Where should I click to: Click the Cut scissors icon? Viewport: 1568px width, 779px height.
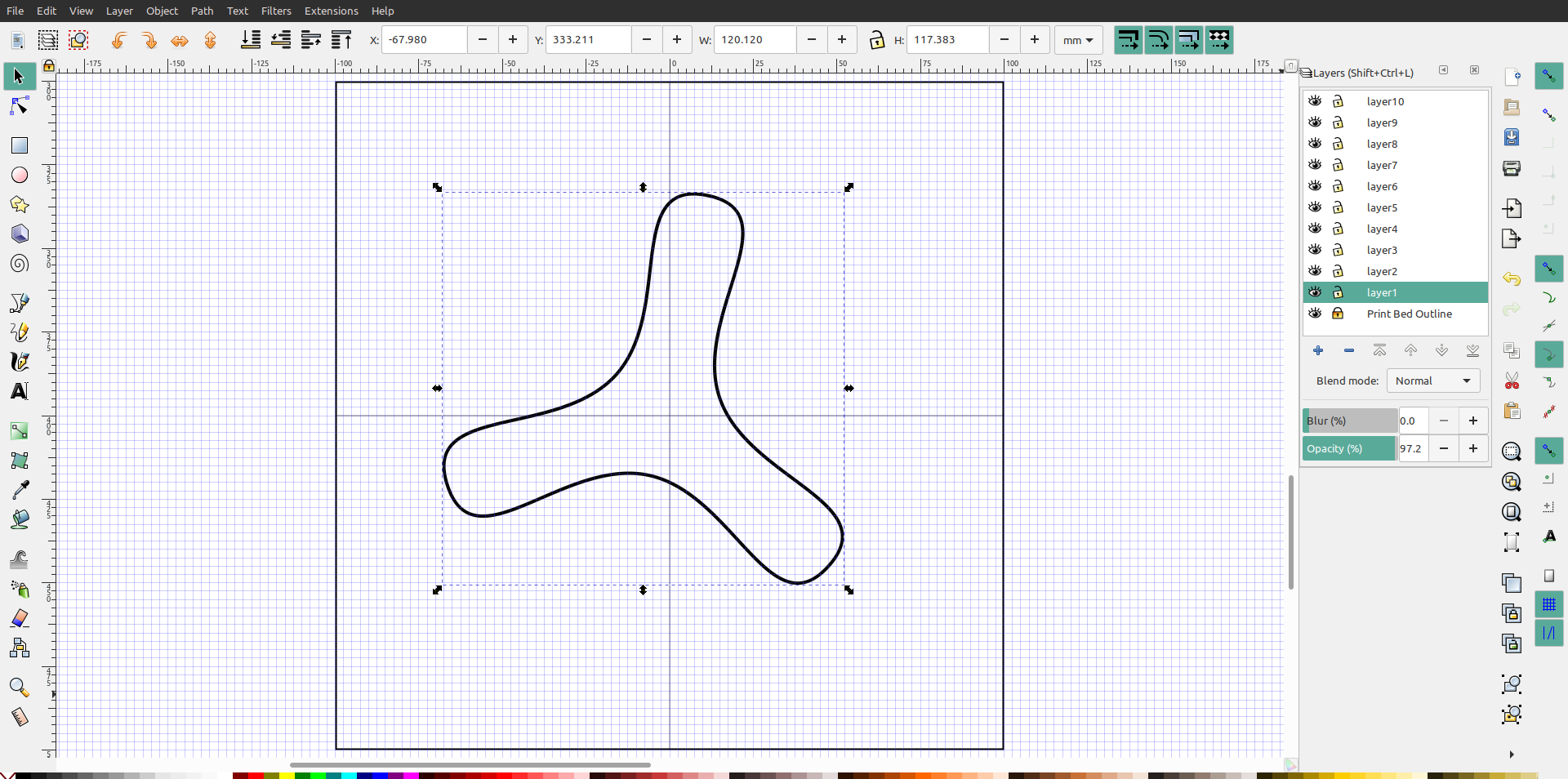[x=1512, y=381]
